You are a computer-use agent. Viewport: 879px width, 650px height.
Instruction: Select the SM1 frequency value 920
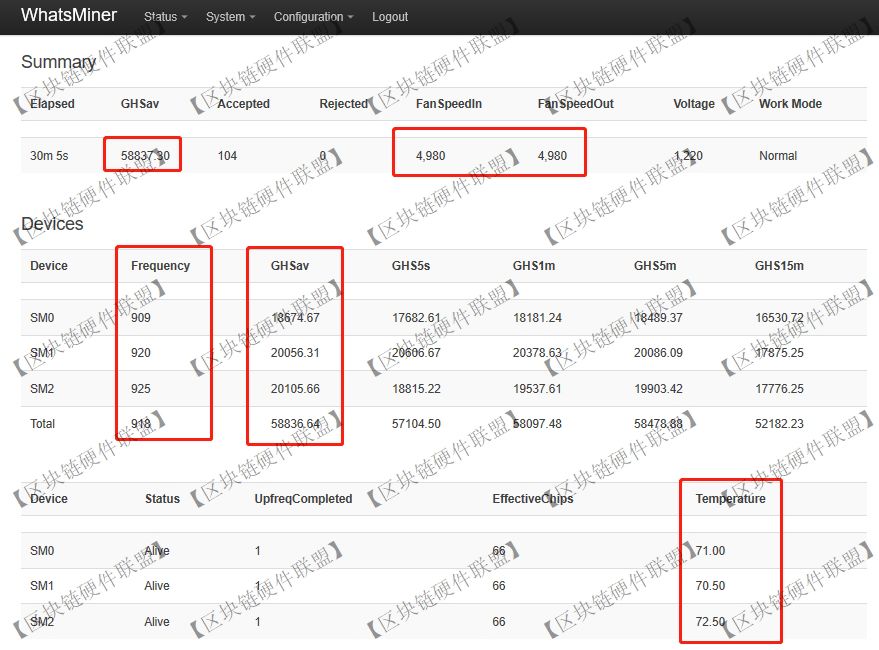[141, 353]
